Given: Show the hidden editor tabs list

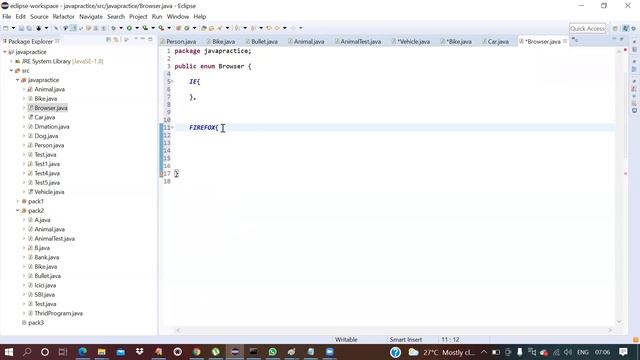Looking at the screenshot, I should [575, 40].
